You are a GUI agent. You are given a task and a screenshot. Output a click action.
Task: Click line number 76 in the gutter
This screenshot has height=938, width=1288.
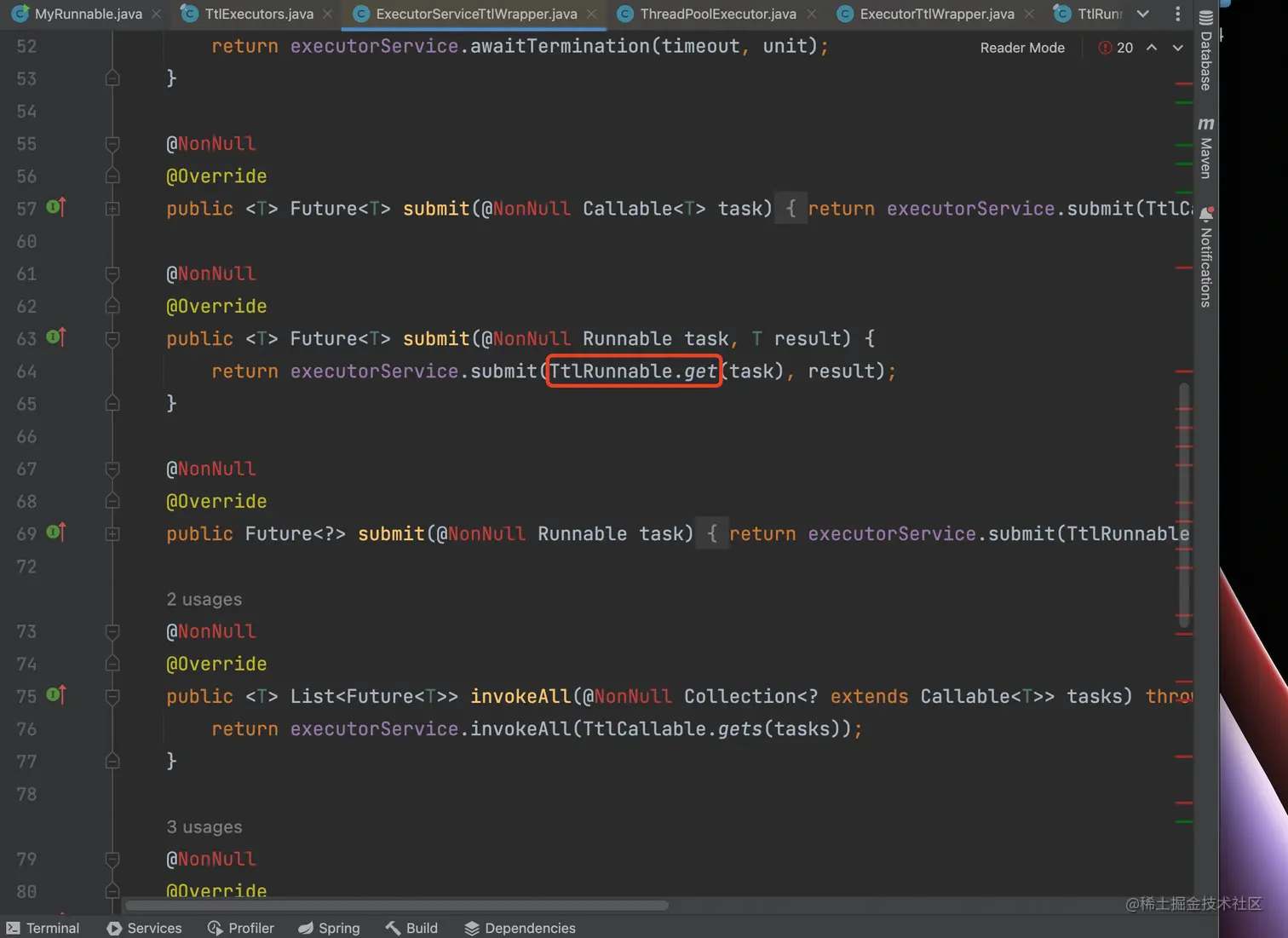pyautogui.click(x=26, y=729)
